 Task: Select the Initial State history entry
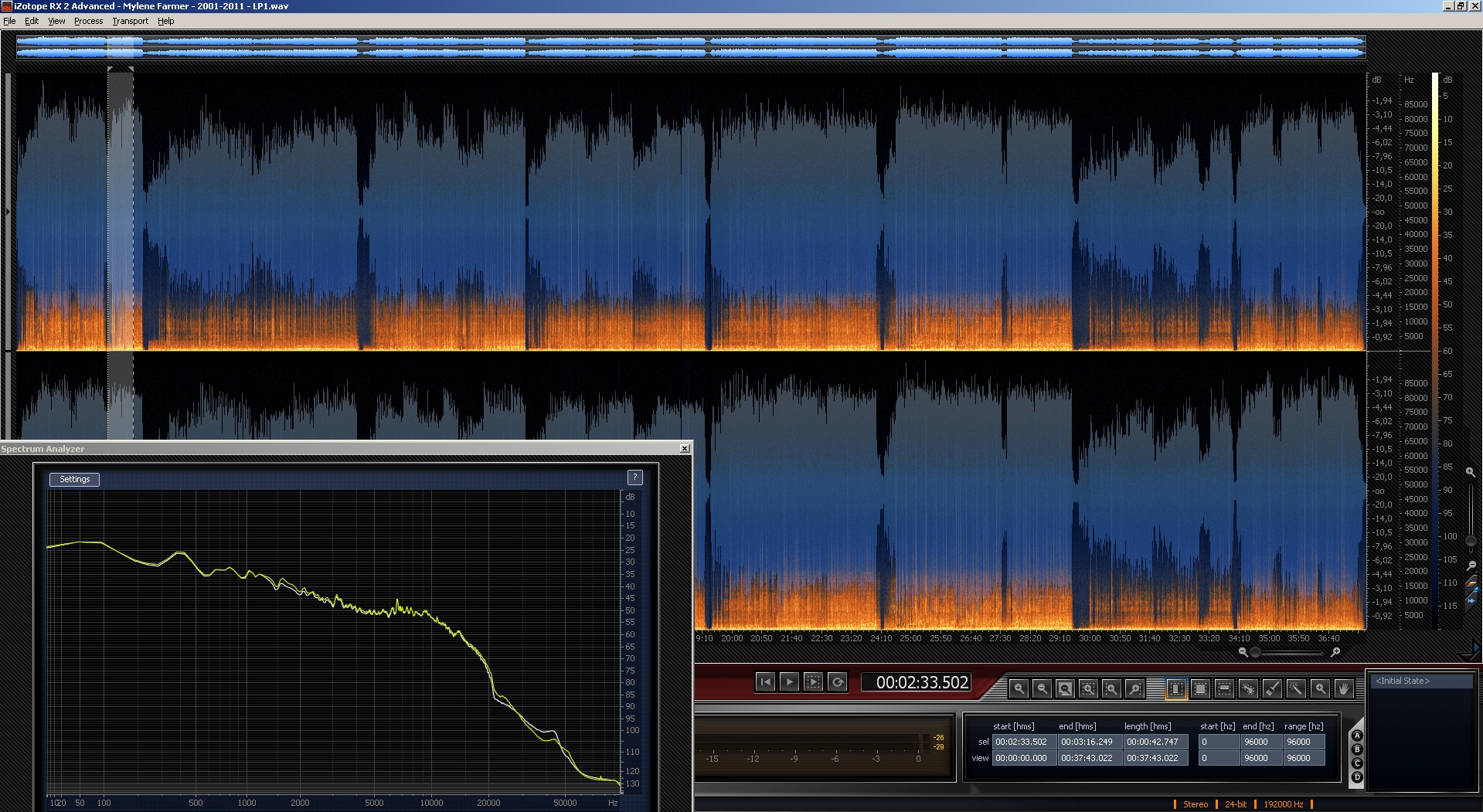tap(1421, 681)
